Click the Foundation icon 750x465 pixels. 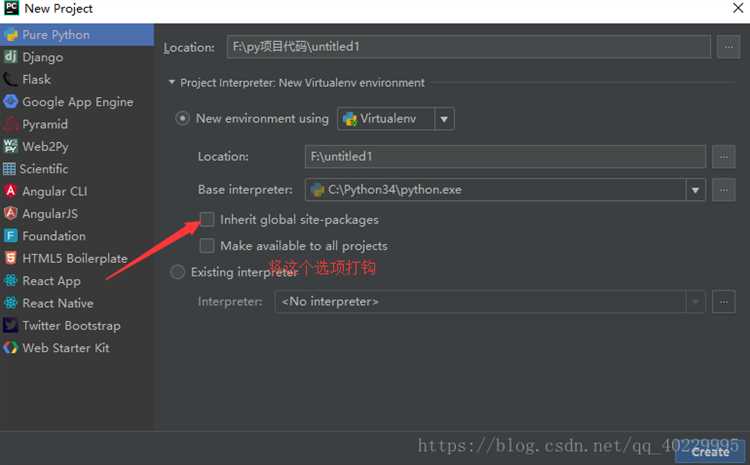point(11,236)
